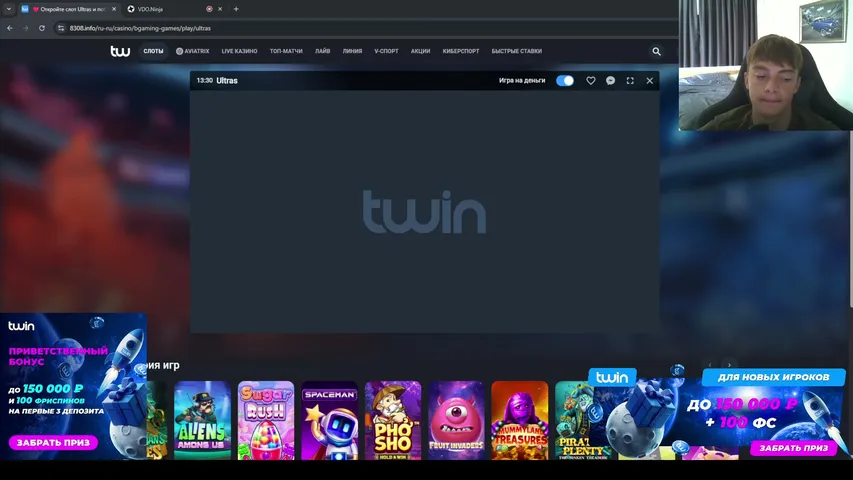This screenshot has height=480, width=853.
Task: Go to ТОП-МАТЧИ section
Action: [x=286, y=51]
